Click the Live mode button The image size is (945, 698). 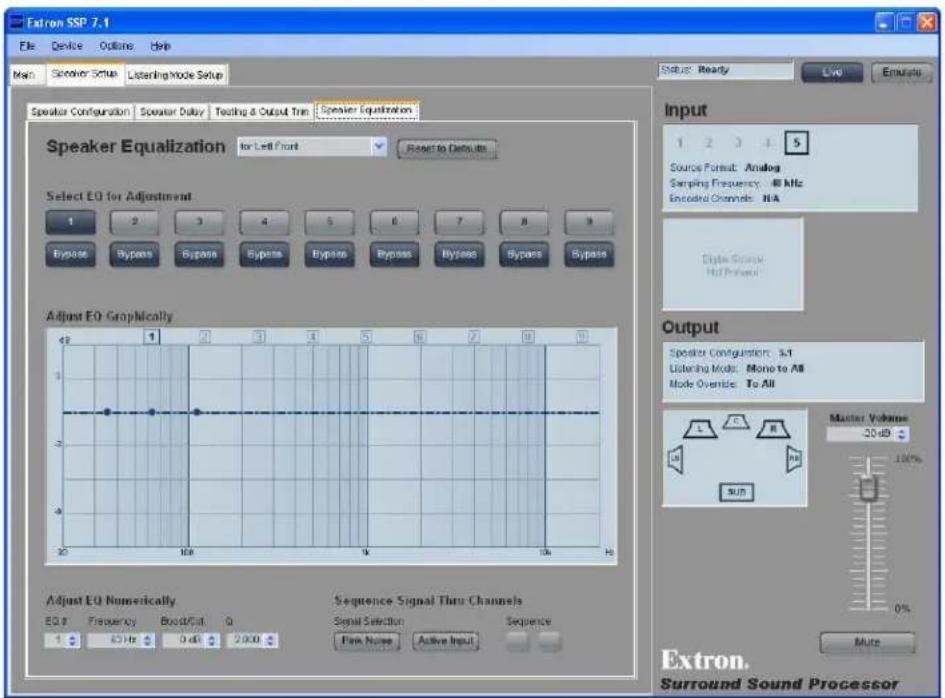[x=832, y=72]
